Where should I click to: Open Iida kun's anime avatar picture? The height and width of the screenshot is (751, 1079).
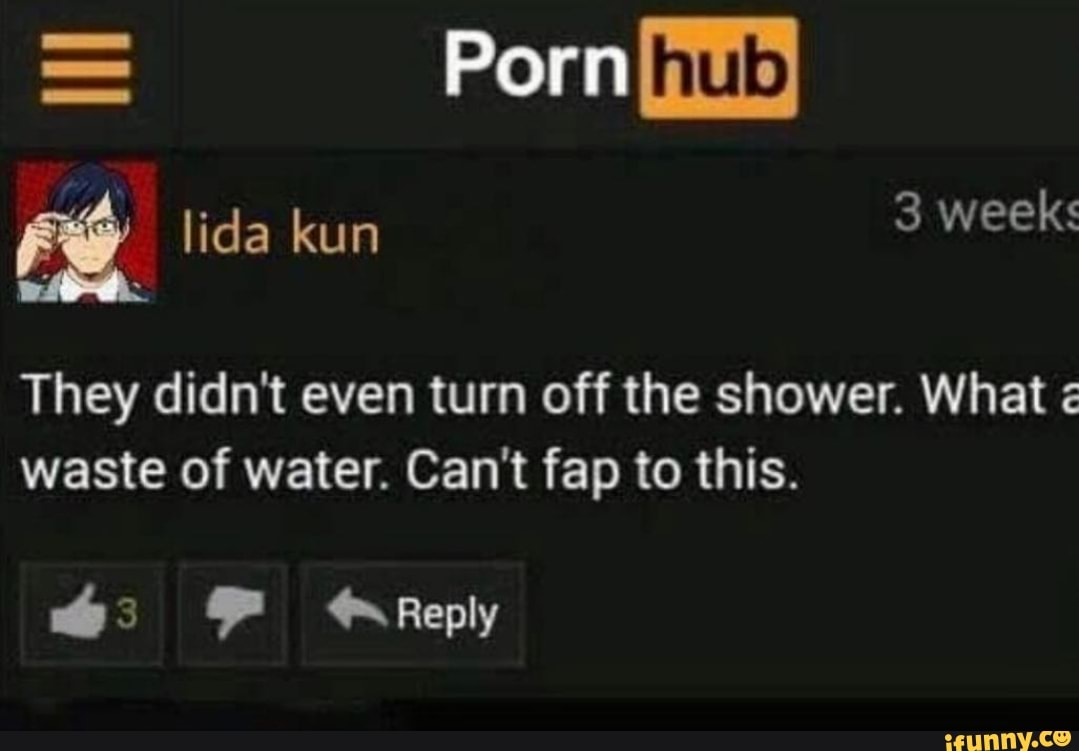tap(87, 231)
